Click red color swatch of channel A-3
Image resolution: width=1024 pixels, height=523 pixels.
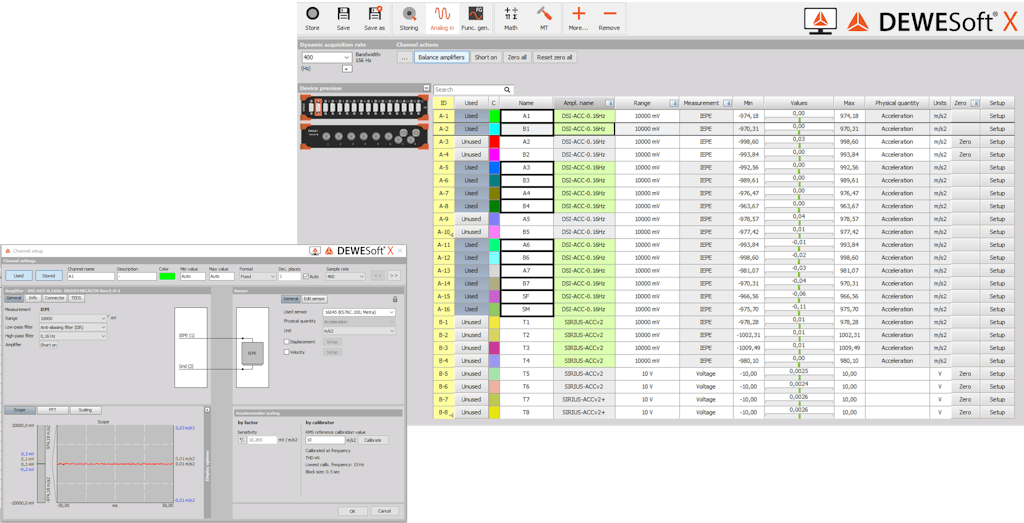coord(494,142)
